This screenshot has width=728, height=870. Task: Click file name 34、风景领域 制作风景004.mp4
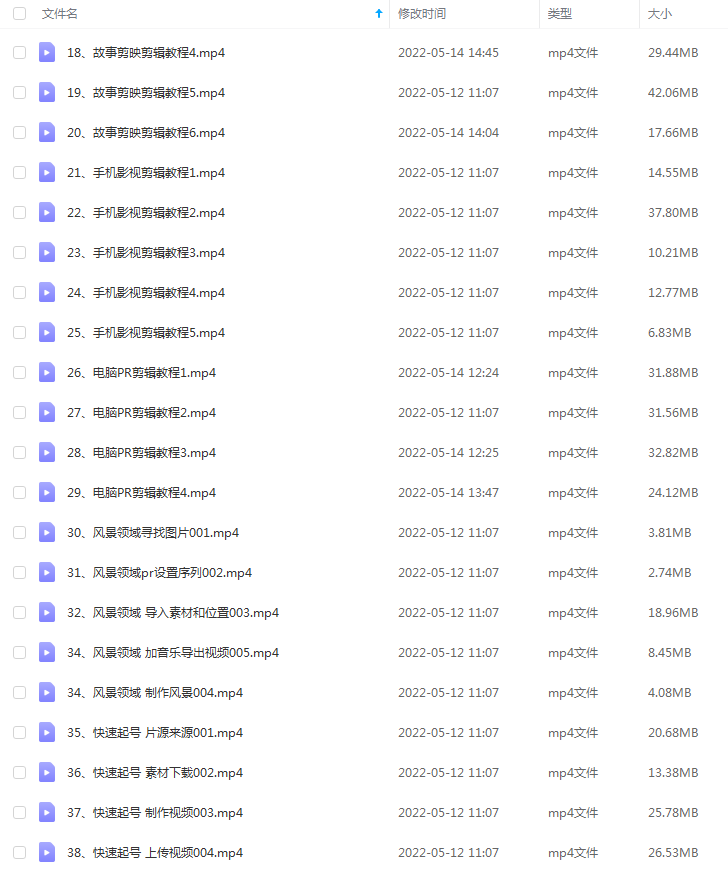155,692
